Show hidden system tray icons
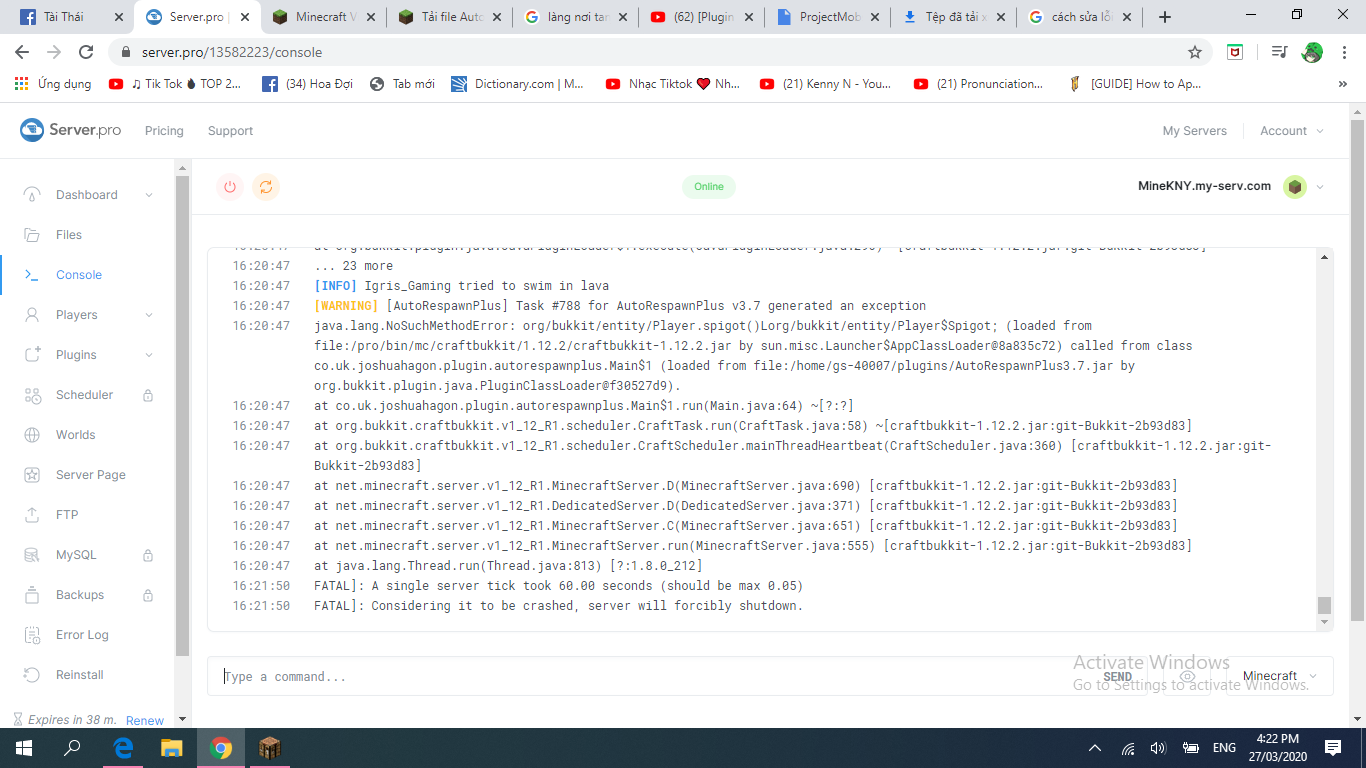Screen dimensions: 1366x768 coord(1097,748)
